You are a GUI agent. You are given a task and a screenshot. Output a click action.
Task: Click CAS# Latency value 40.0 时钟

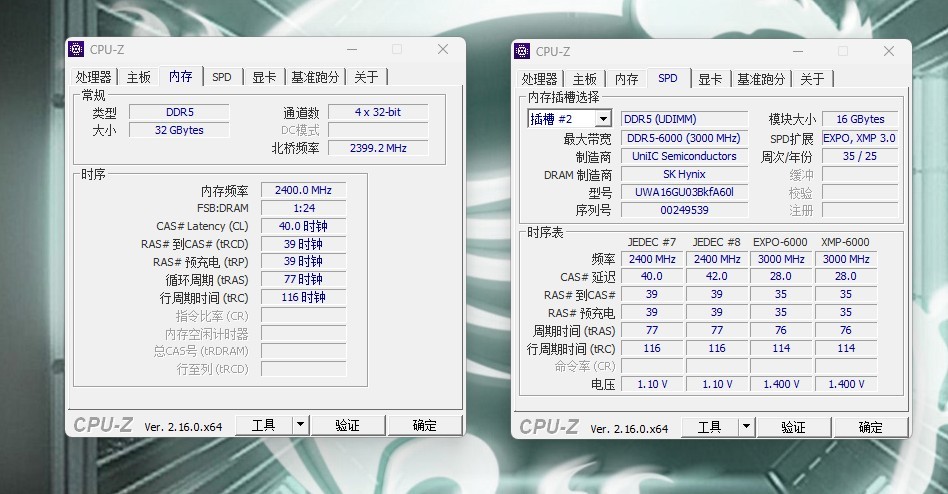pos(304,226)
